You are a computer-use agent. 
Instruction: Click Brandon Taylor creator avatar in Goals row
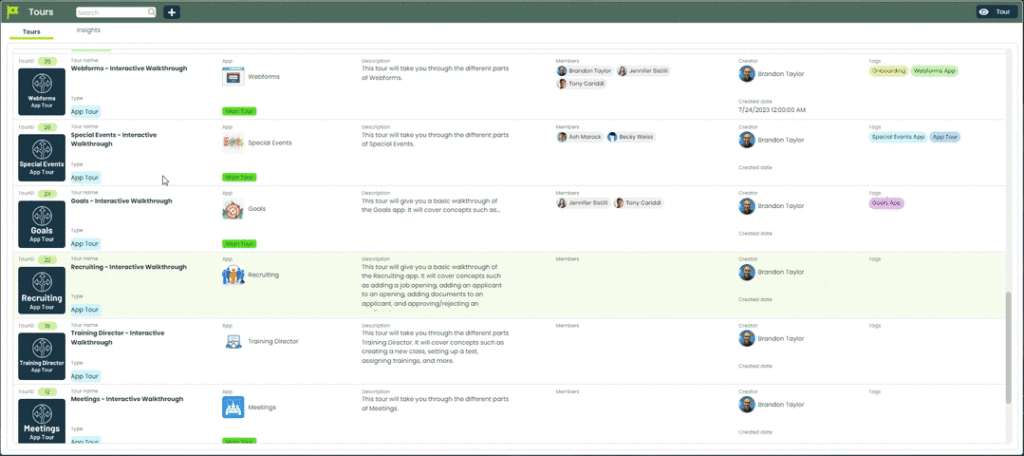point(746,206)
